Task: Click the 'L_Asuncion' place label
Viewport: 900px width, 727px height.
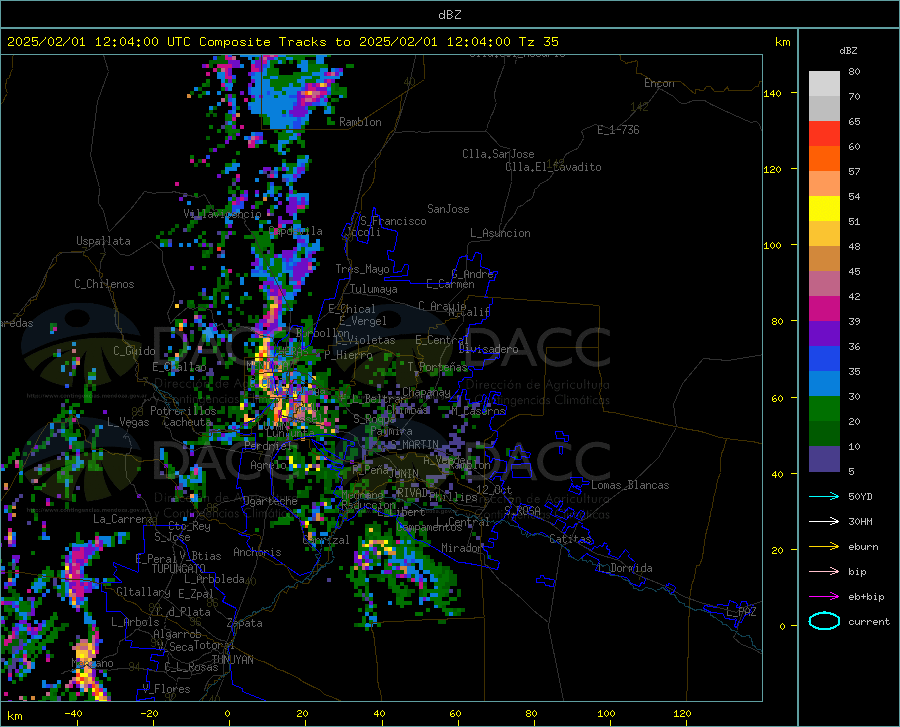Action: (x=500, y=233)
